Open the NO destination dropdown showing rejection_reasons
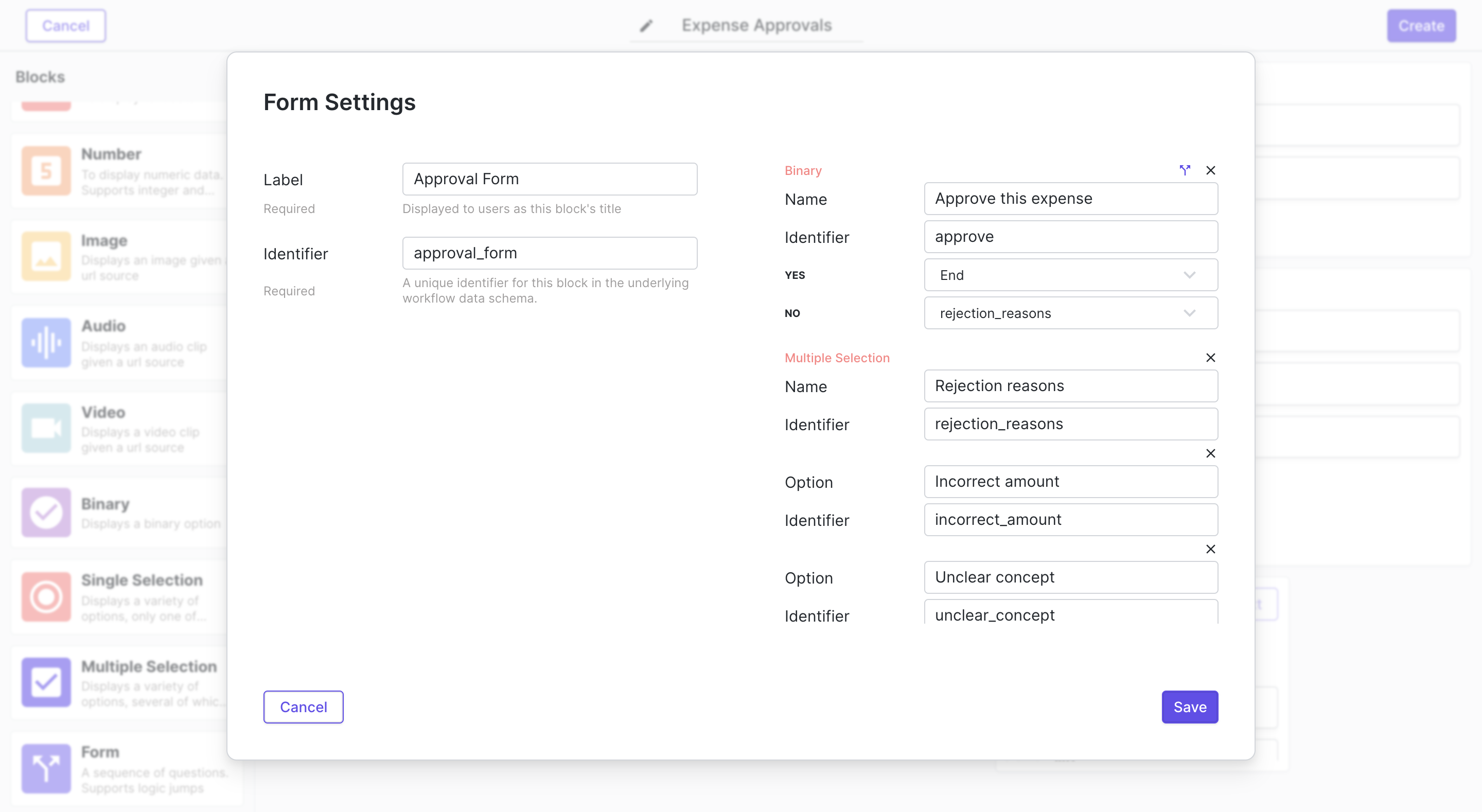 tap(1071, 313)
